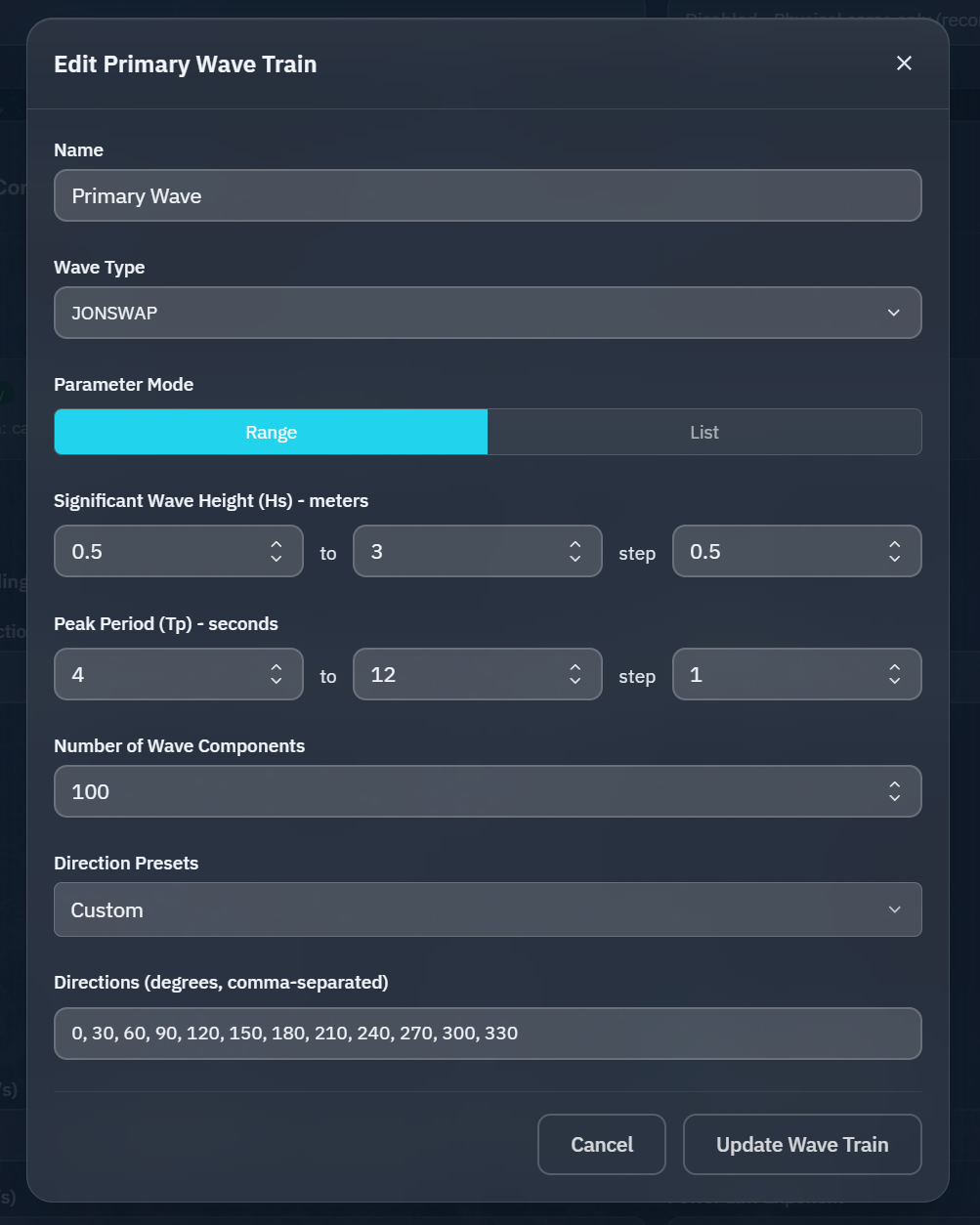Decrement the step for Significant Wave Height
Image resolution: width=980 pixels, height=1225 pixels.
(x=894, y=557)
